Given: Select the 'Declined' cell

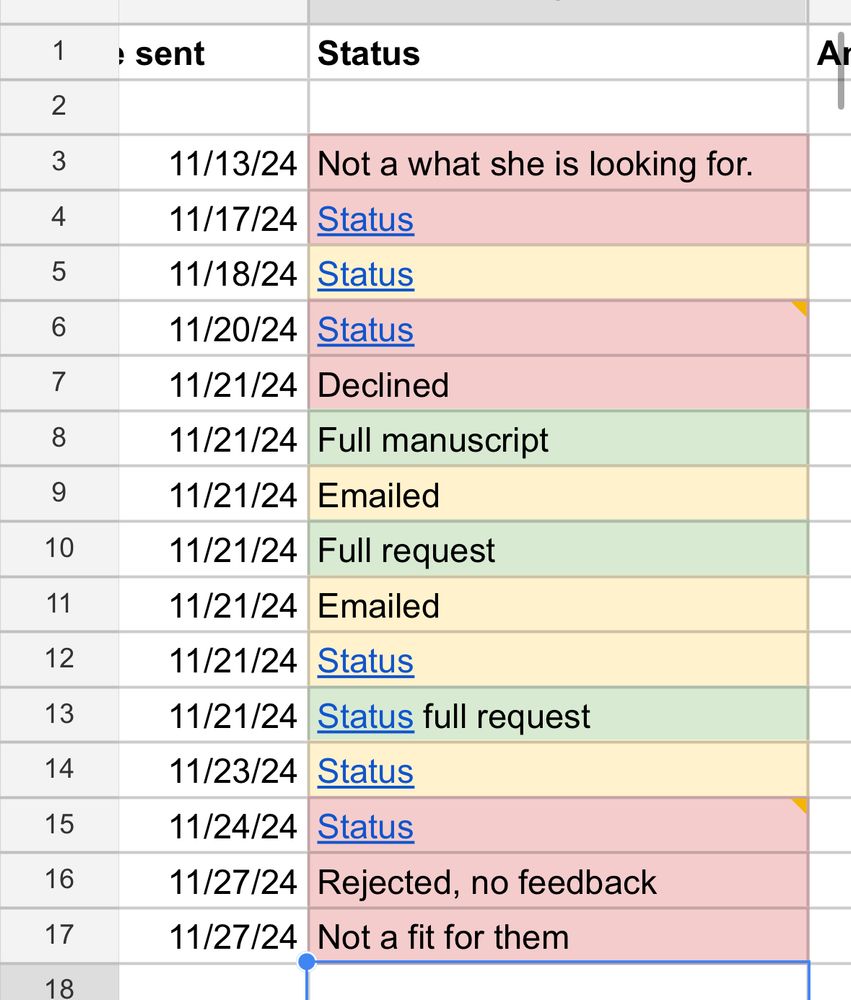Looking at the screenshot, I should 558,384.
